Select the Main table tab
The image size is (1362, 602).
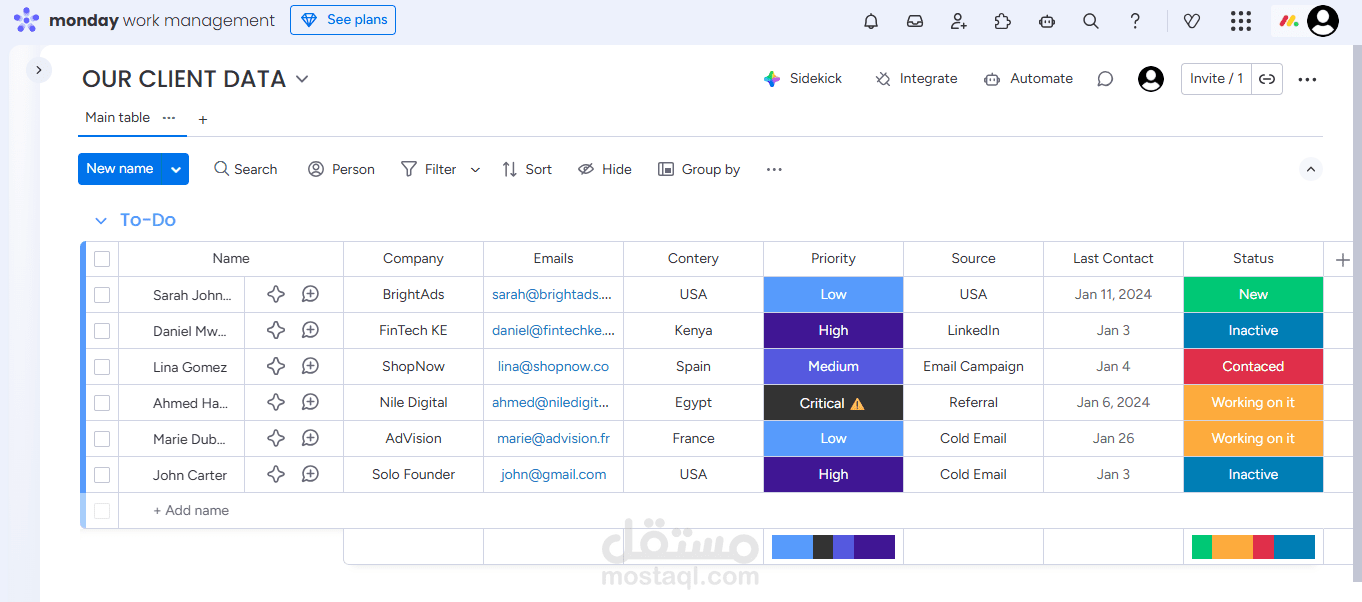click(x=117, y=117)
